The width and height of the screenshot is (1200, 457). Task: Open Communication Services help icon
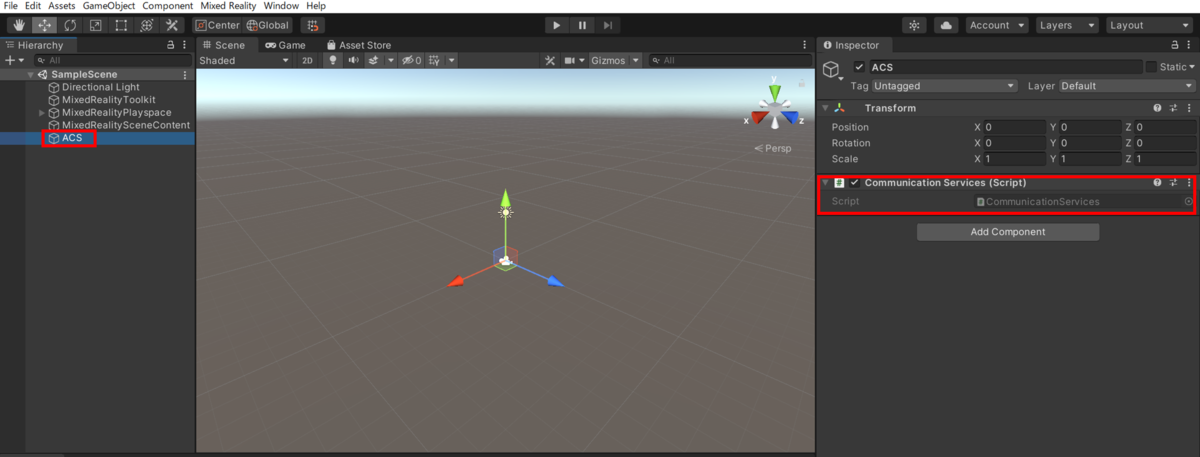pos(1158,183)
